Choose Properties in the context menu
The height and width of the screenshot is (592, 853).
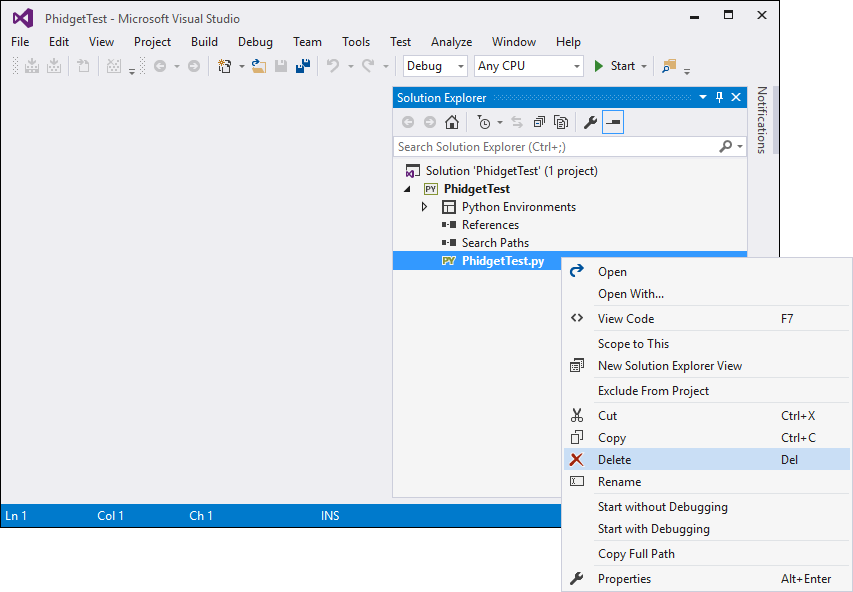tap(707, 579)
